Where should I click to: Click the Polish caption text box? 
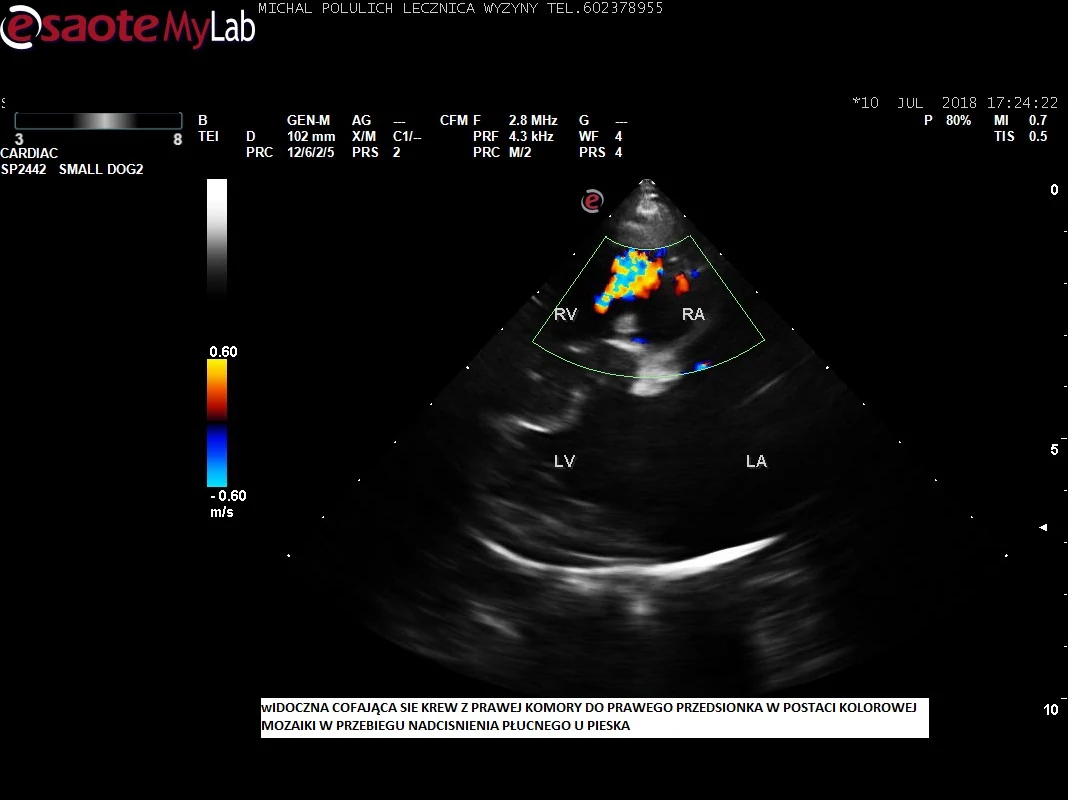tap(594, 717)
